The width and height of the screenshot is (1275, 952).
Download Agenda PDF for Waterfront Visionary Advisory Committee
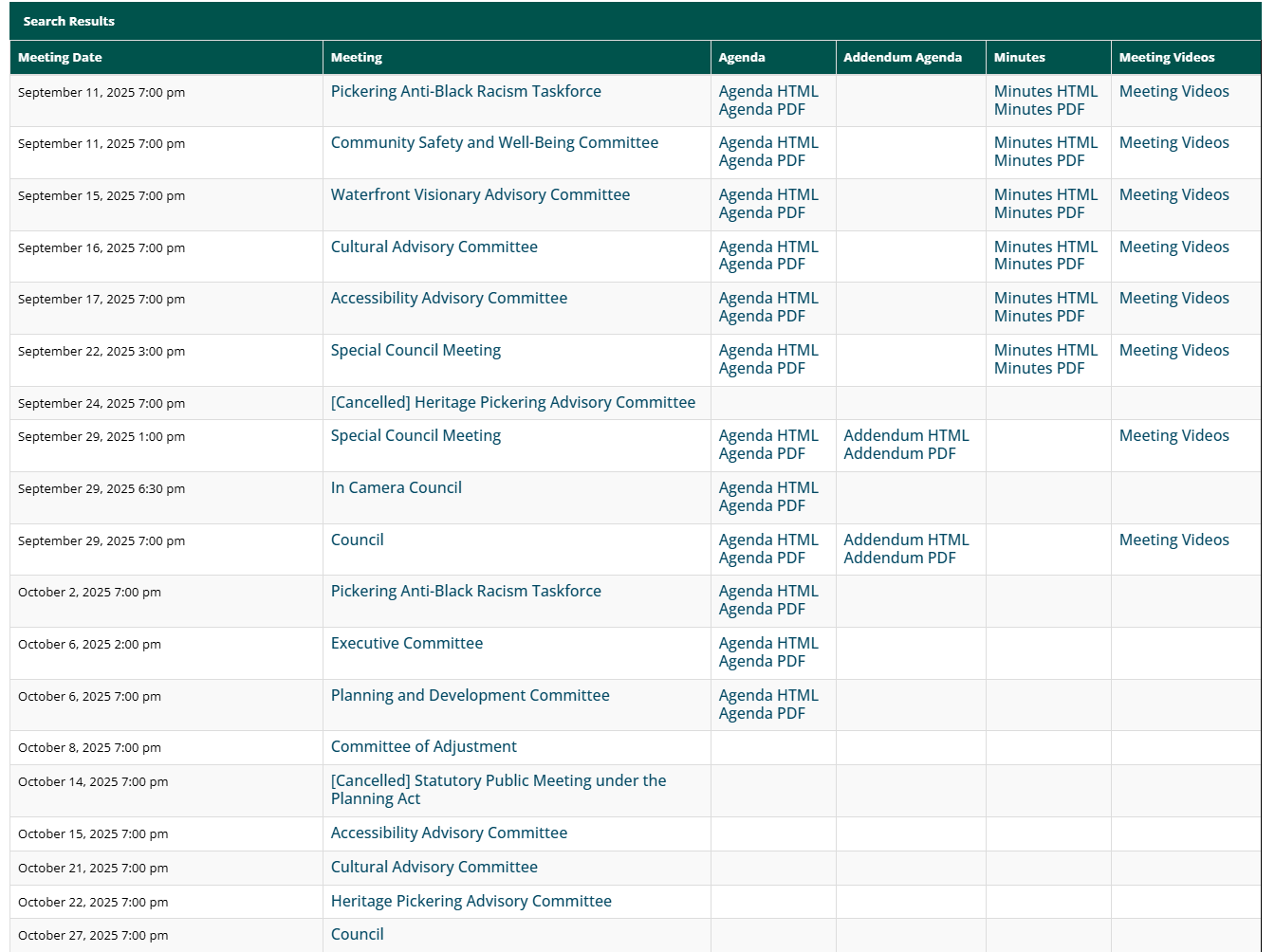[761, 213]
